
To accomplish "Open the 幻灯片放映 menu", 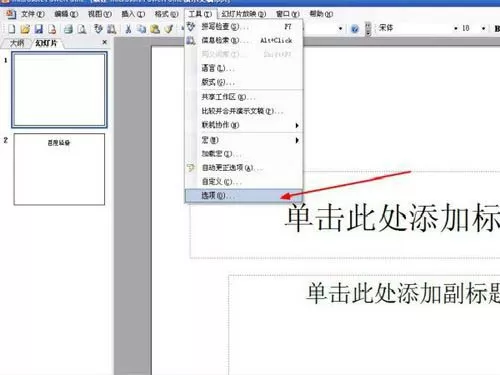I will coord(243,14).
